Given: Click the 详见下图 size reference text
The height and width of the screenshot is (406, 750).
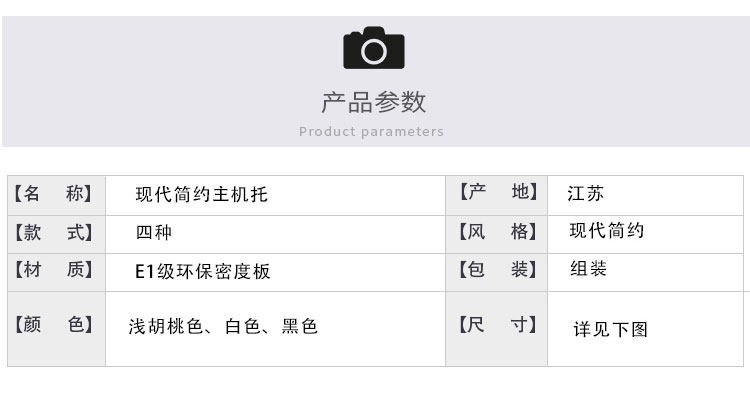Looking at the screenshot, I should coord(610,328).
